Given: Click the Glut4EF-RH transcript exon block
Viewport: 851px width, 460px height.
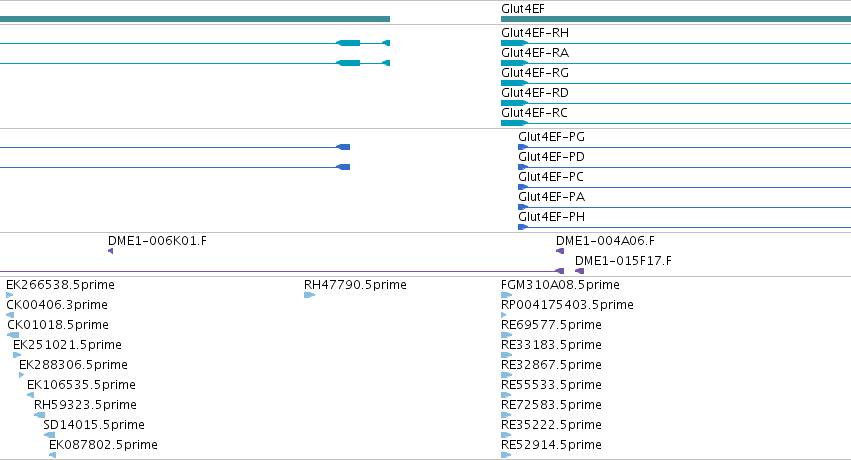Looking at the screenshot, I should click(x=514, y=43).
